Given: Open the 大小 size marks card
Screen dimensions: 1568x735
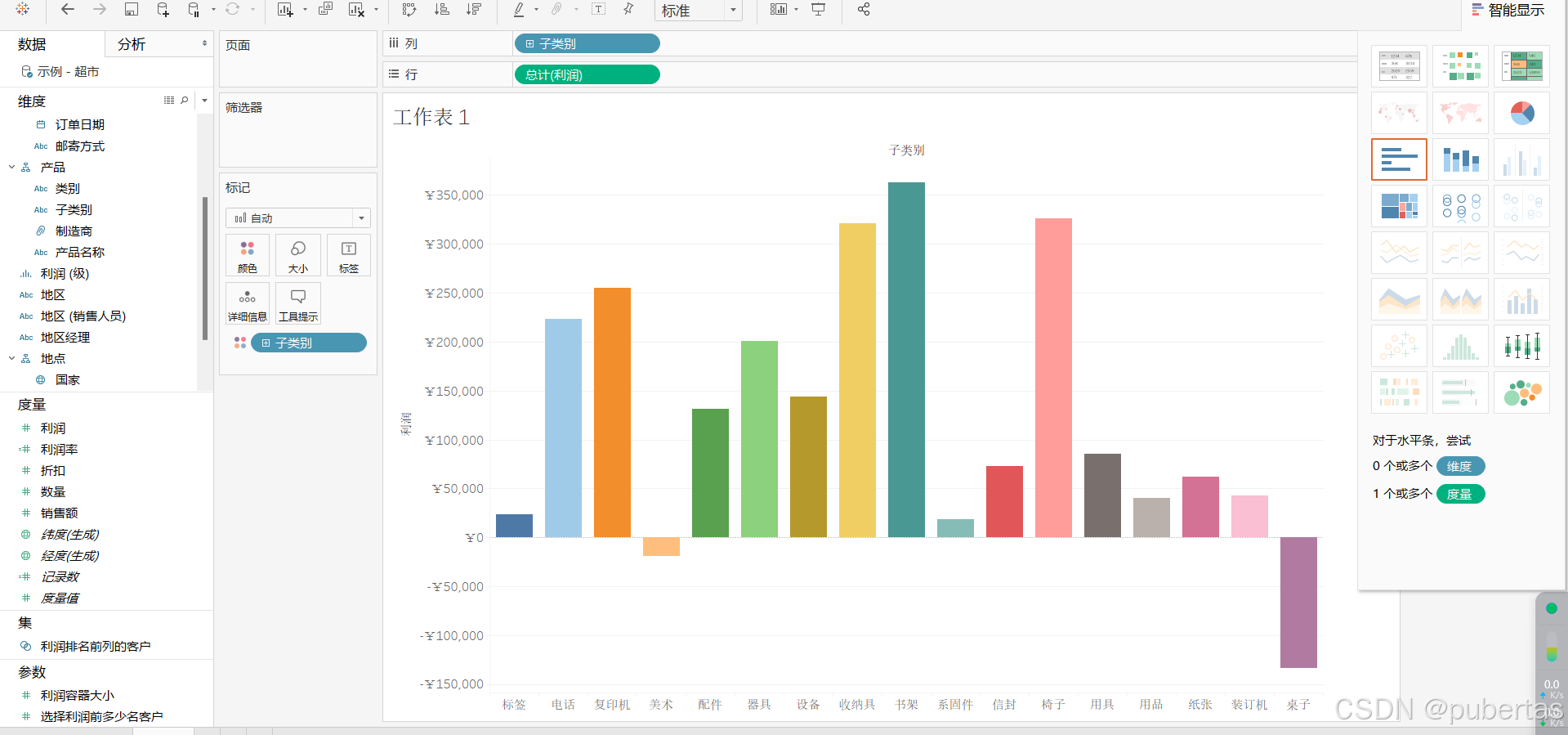Looking at the screenshot, I should (x=298, y=256).
